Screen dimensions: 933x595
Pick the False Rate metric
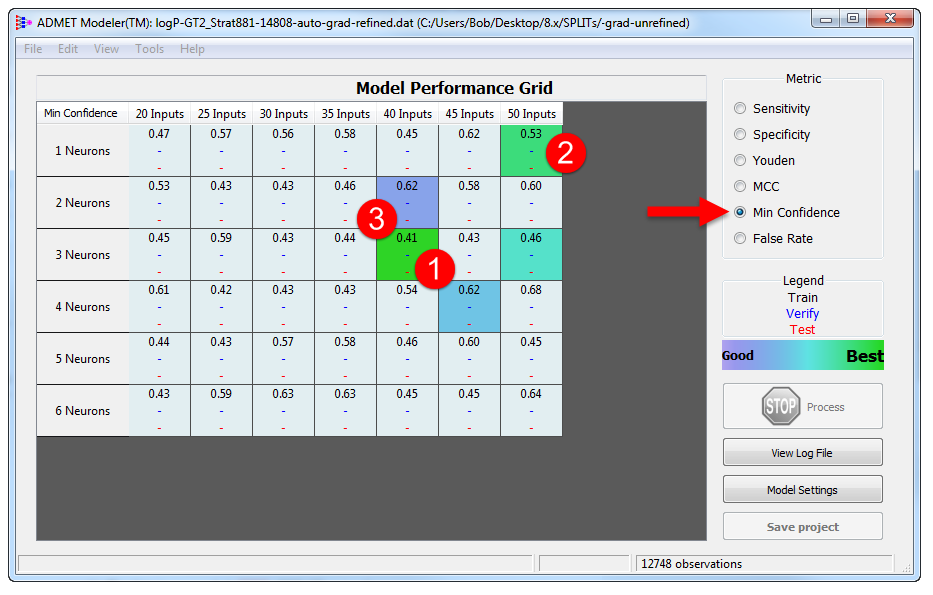point(740,239)
